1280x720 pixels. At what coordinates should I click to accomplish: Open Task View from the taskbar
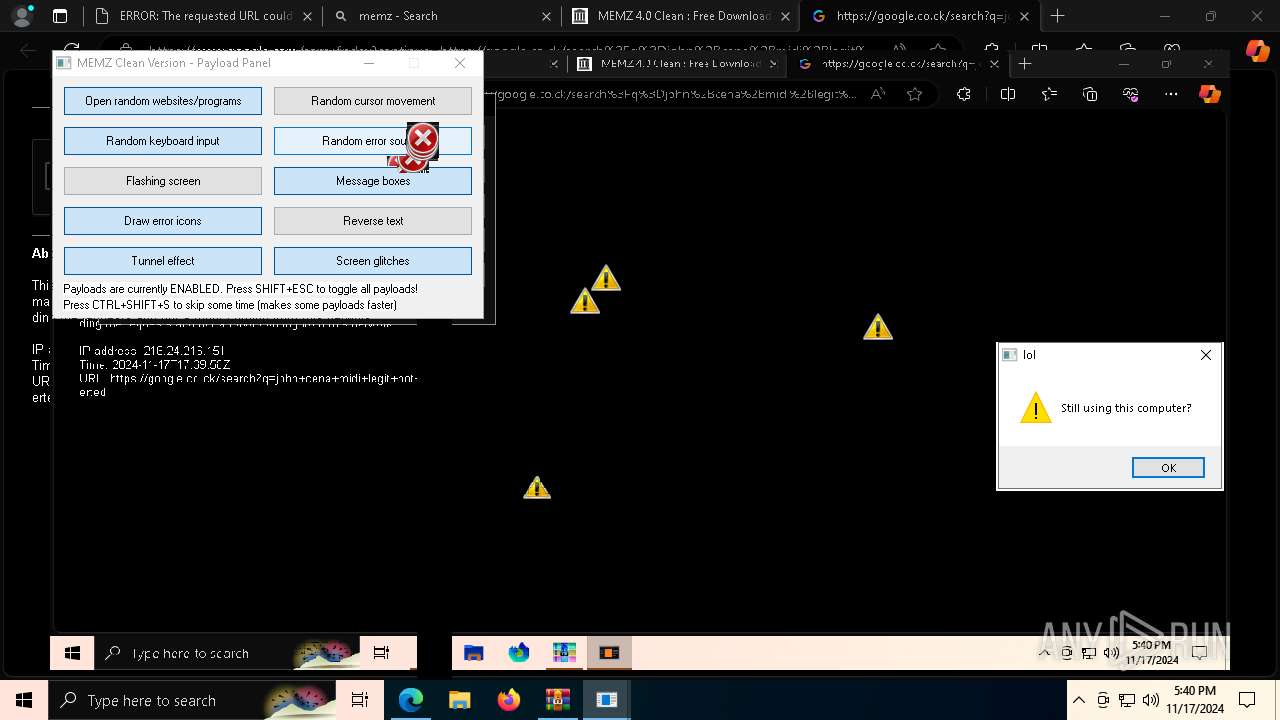(x=360, y=700)
